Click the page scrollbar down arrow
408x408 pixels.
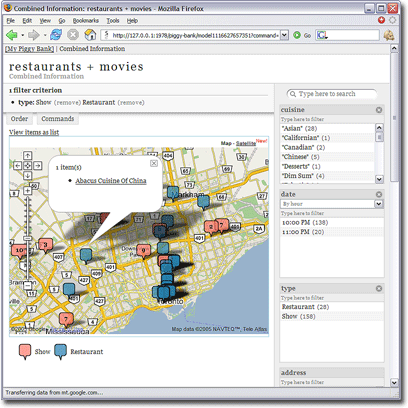click(x=394, y=382)
